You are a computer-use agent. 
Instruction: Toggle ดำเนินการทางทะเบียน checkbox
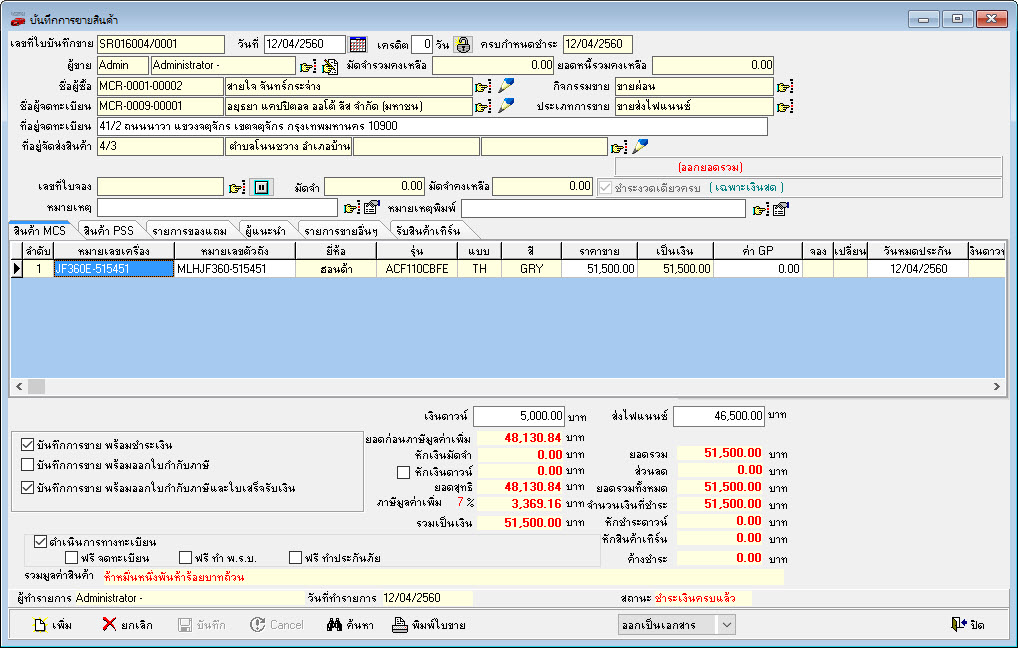pos(40,542)
